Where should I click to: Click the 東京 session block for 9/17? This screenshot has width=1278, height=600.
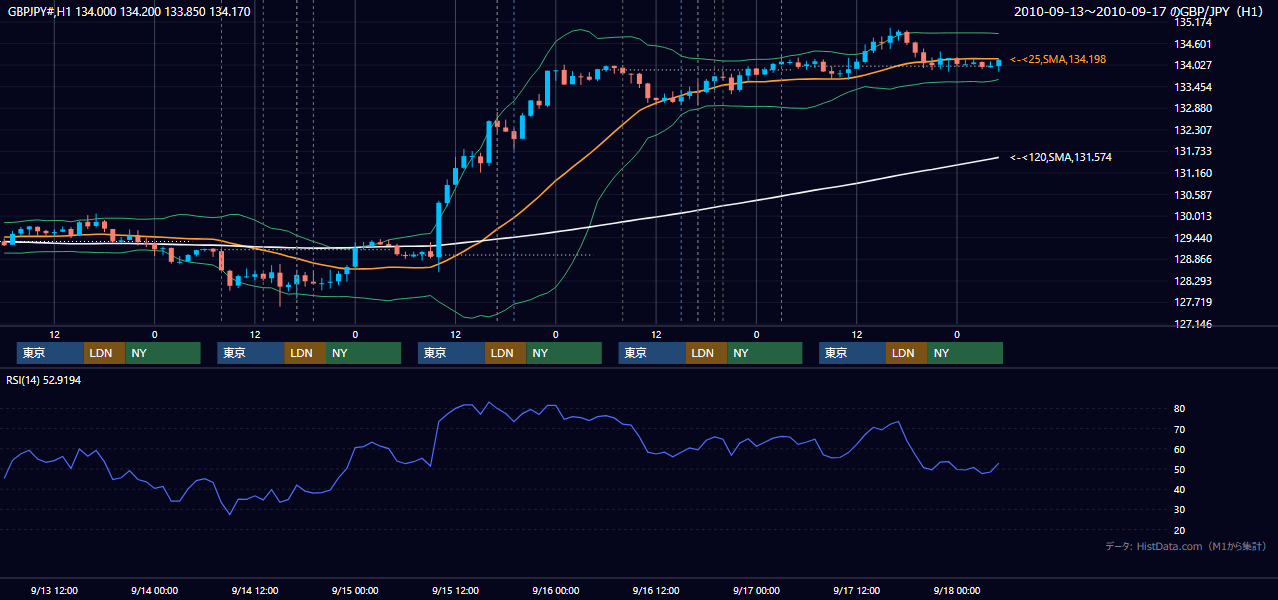852,353
